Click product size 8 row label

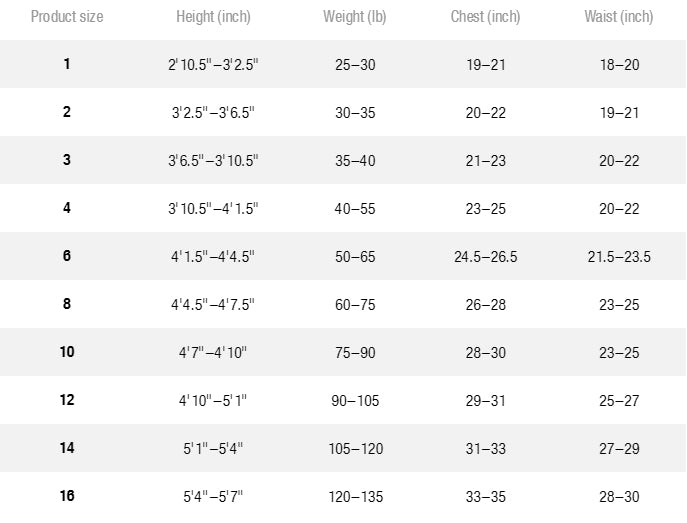click(67, 304)
